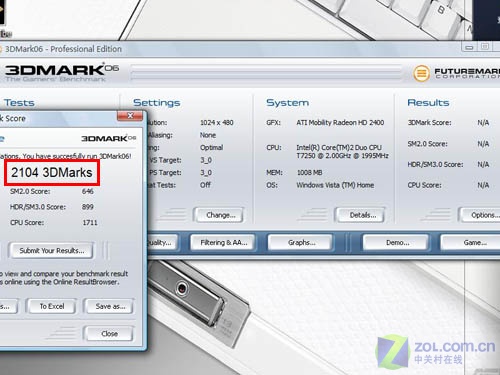Click Windows Vista (TM) Home text
The width and height of the screenshot is (500, 375).
335,185
